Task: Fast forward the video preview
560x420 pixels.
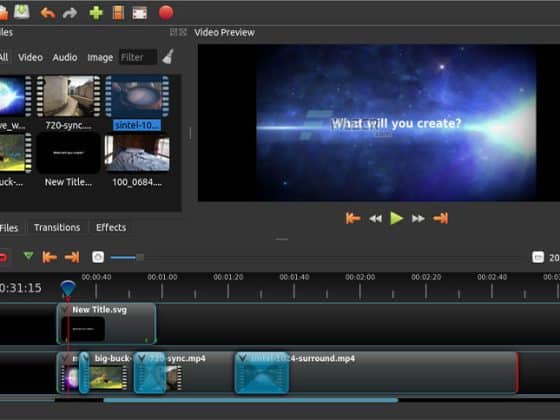Action: click(418, 219)
